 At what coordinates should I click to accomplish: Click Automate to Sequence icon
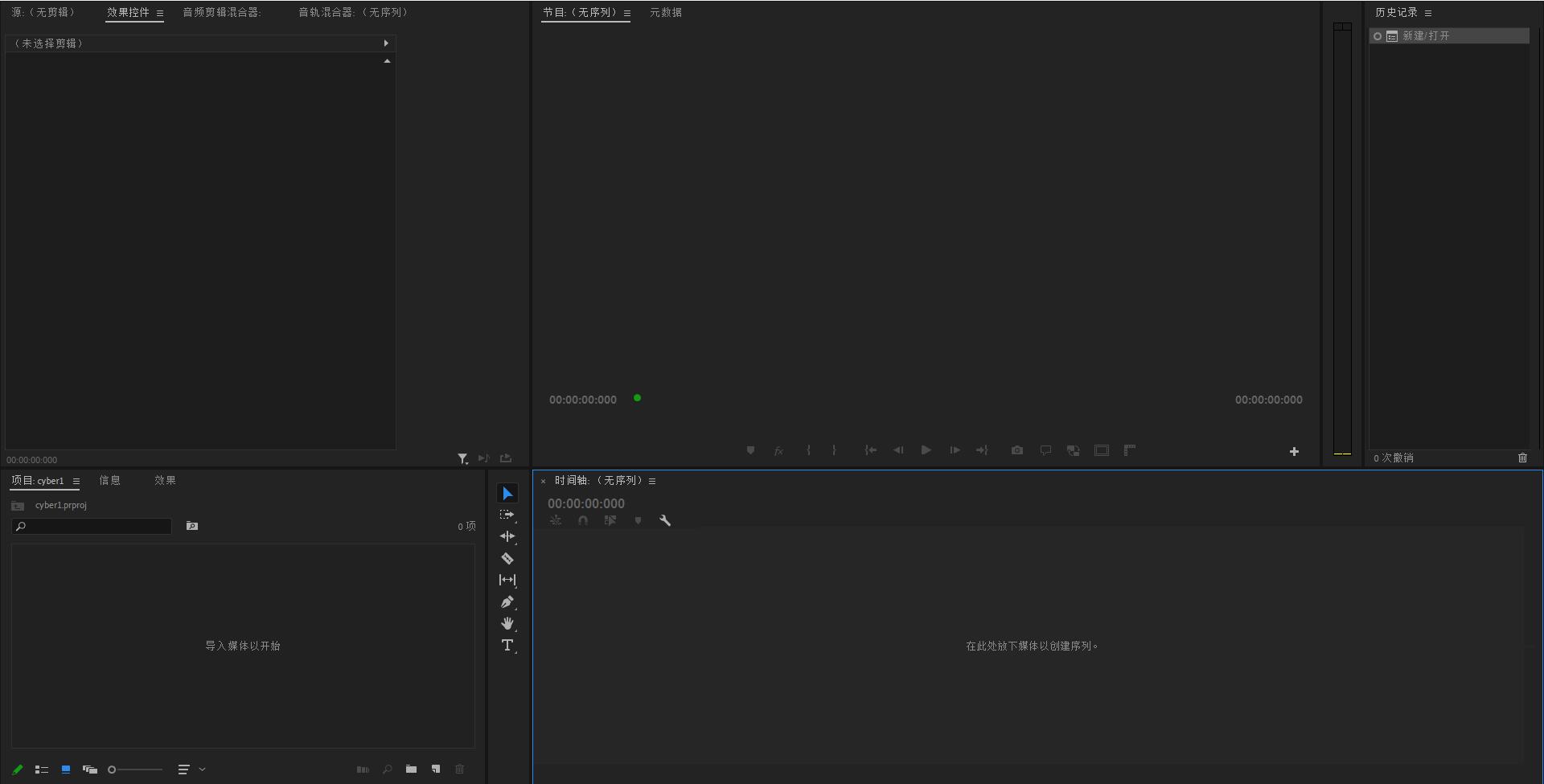pyautogui.click(x=363, y=770)
